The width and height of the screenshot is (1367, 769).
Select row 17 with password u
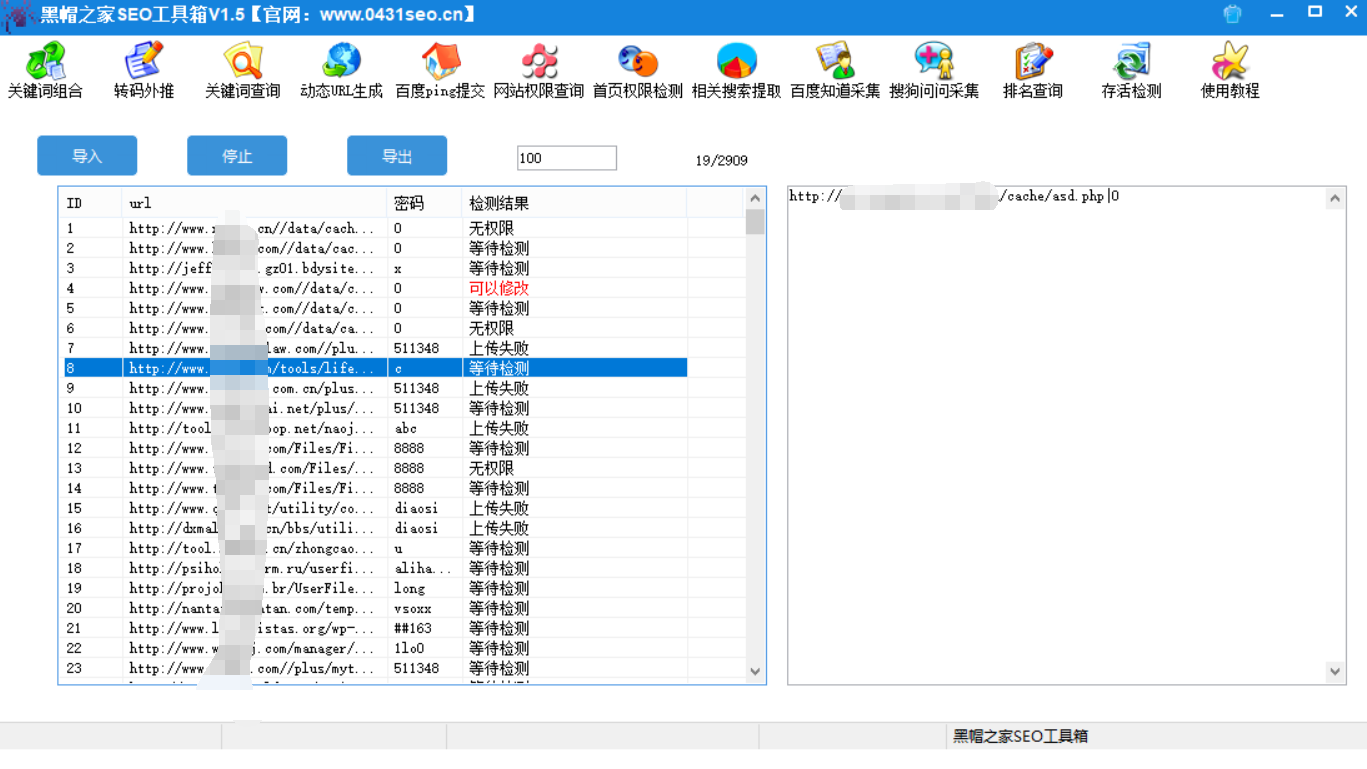(x=375, y=548)
